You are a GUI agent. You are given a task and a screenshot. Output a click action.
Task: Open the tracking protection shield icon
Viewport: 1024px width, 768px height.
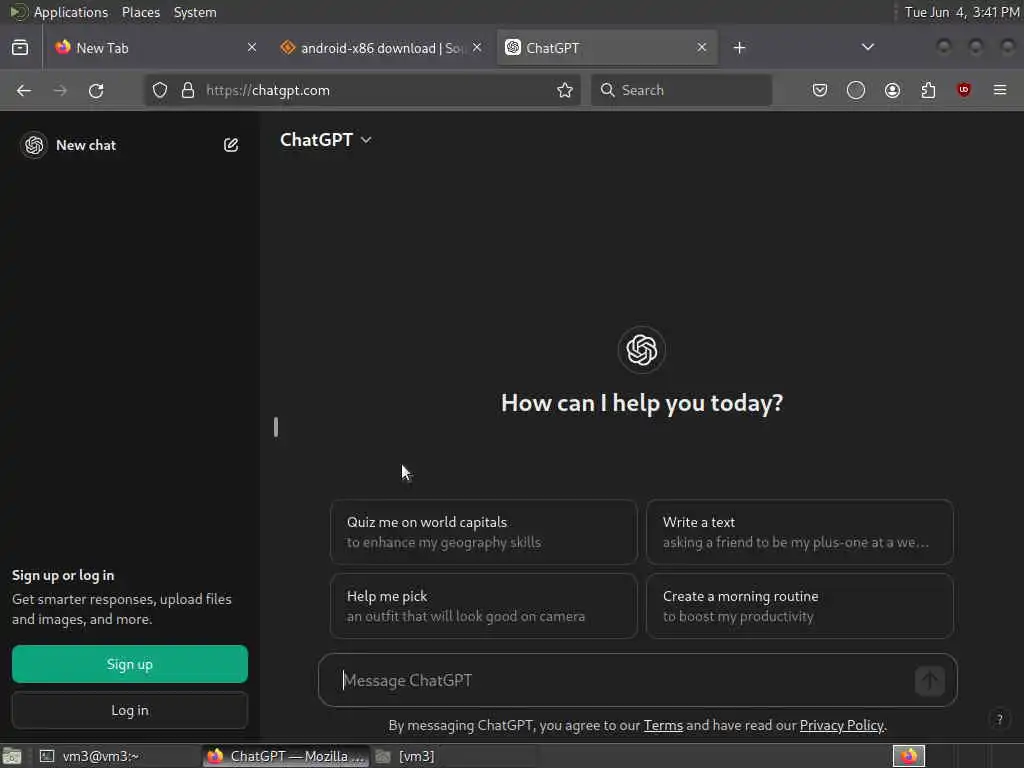(x=160, y=90)
